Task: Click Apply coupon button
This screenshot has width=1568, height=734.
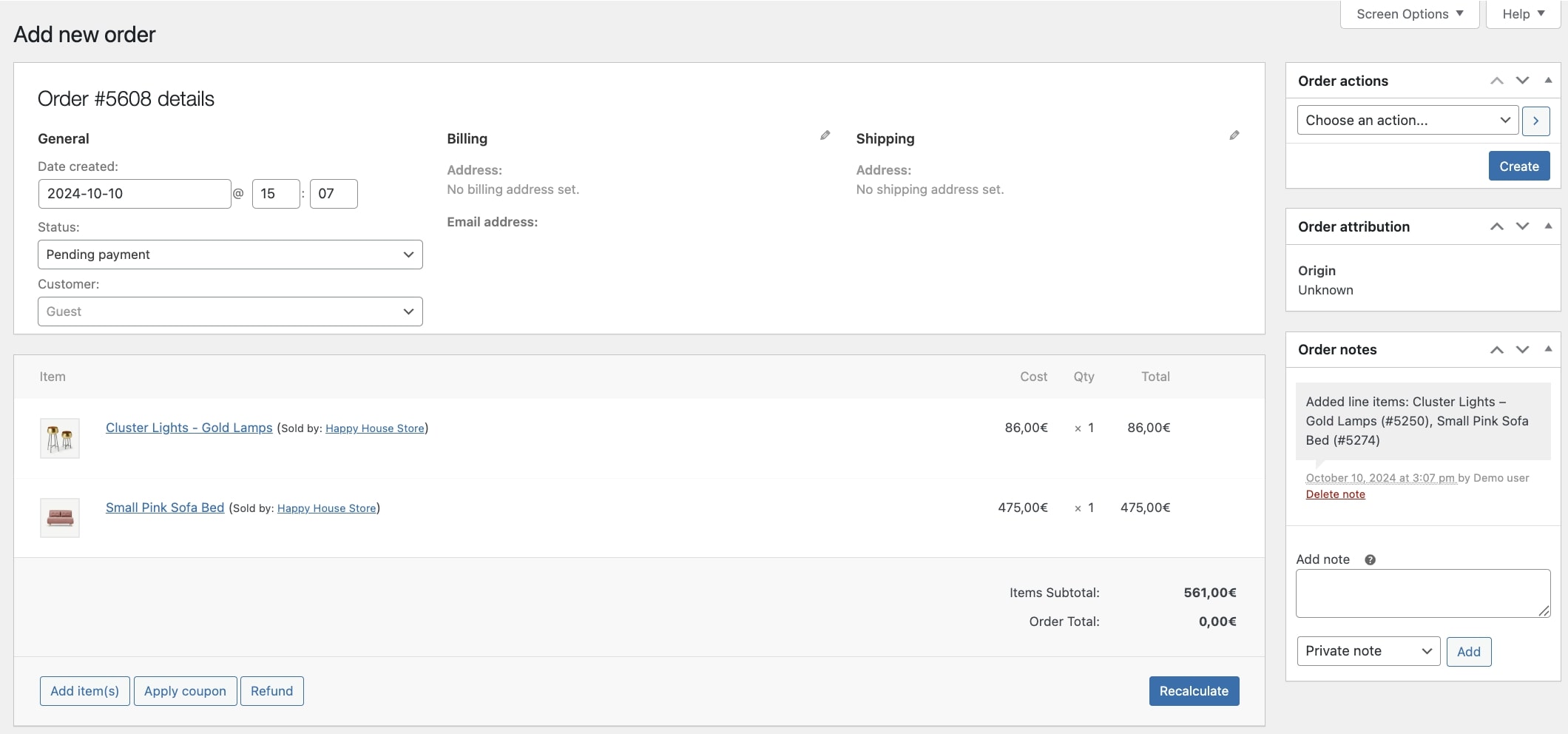Action: pyautogui.click(x=185, y=691)
